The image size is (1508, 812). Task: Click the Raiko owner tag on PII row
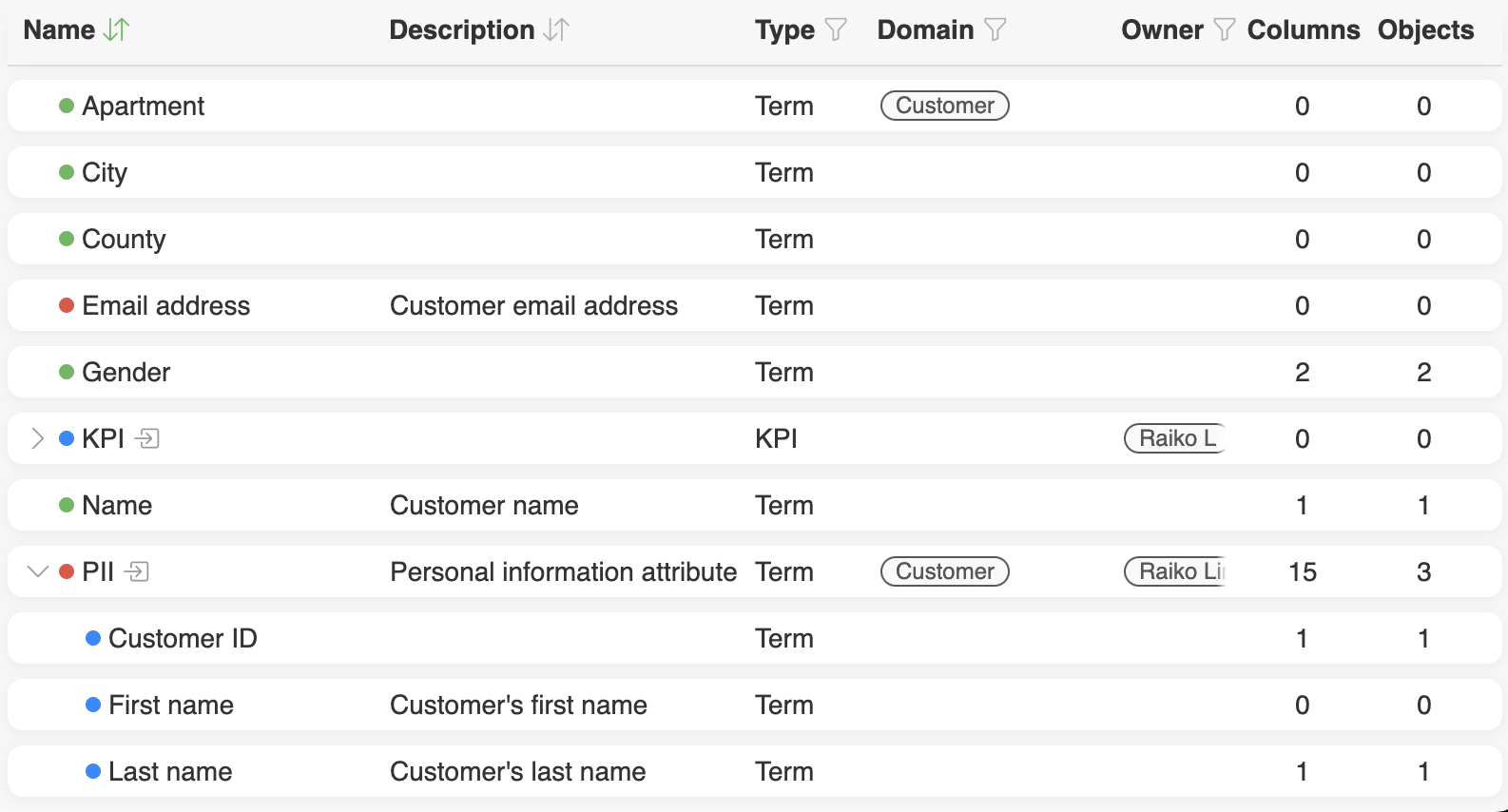point(1176,571)
